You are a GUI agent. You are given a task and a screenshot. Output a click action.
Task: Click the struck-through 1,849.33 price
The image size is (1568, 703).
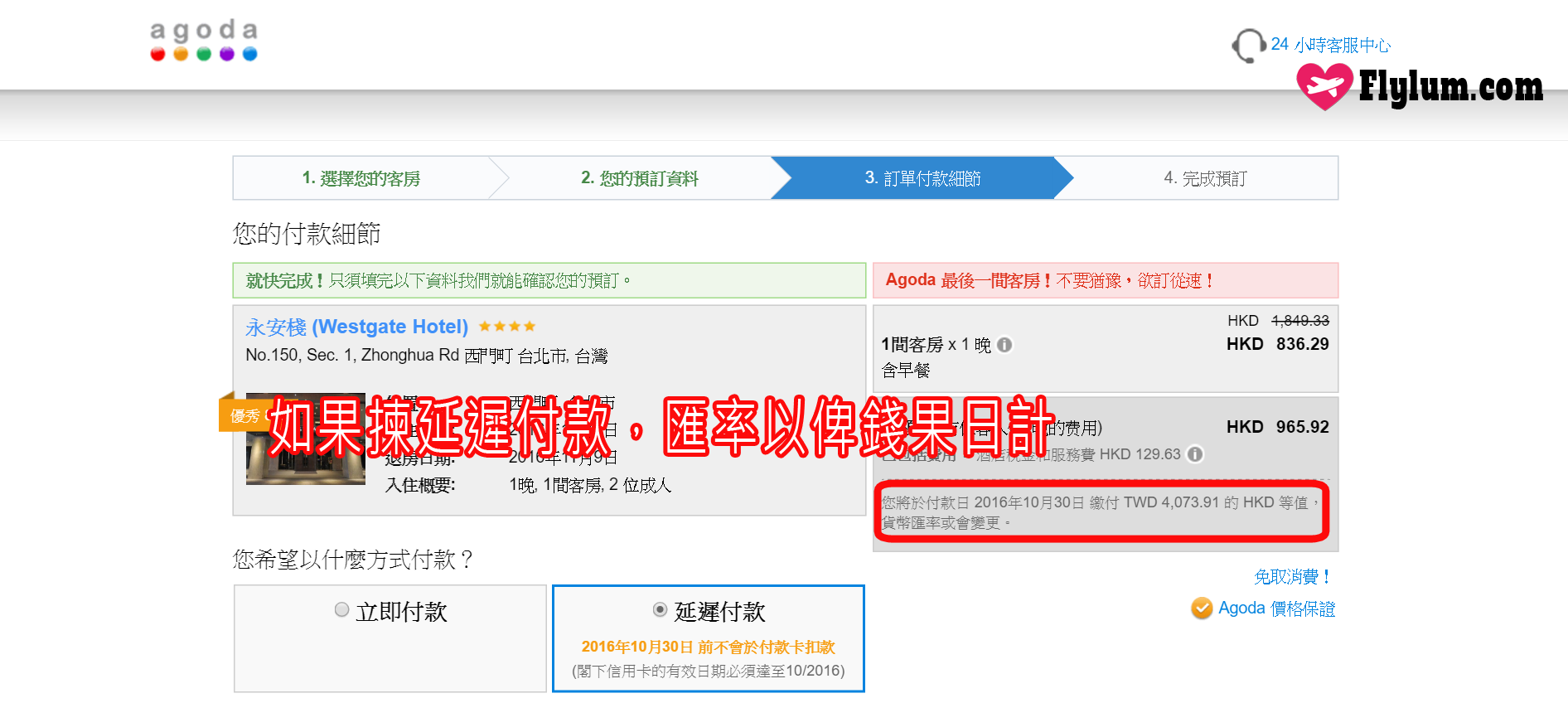[1299, 321]
